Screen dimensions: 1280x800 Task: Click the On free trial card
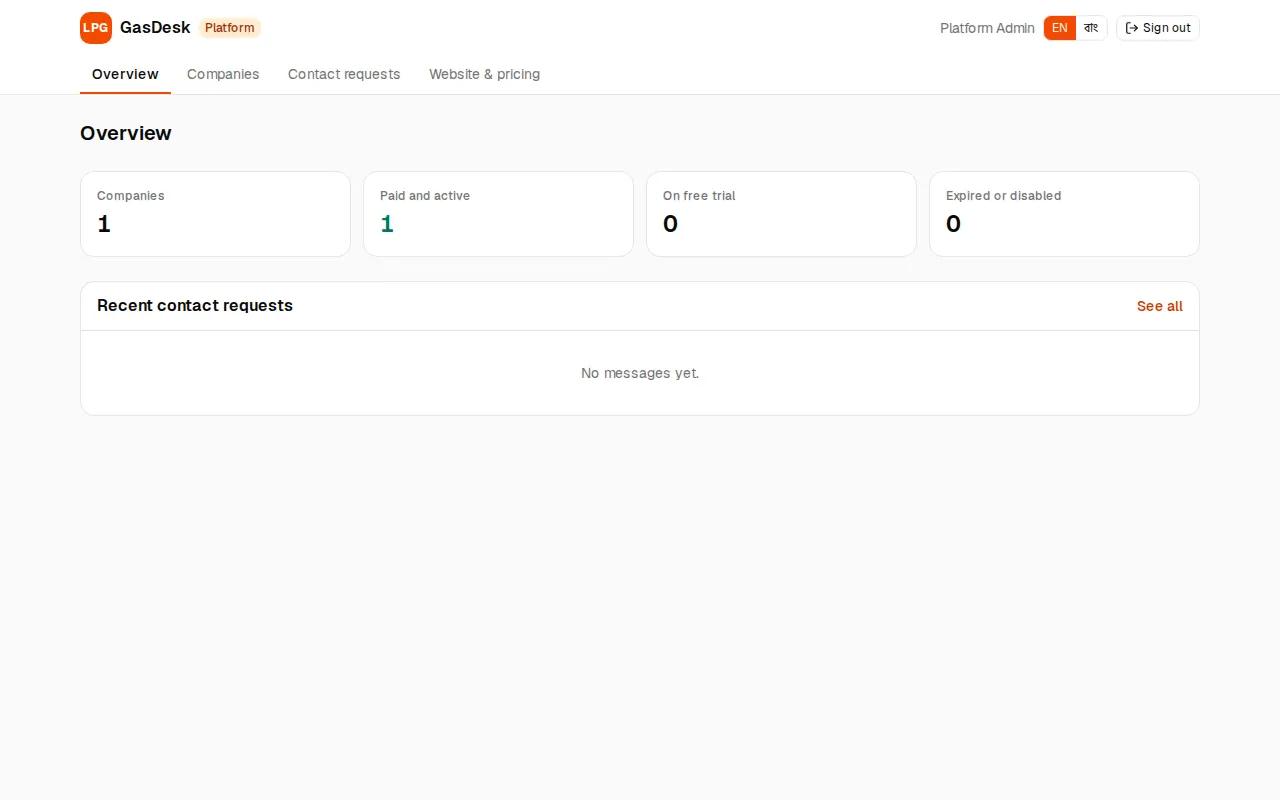[781, 214]
